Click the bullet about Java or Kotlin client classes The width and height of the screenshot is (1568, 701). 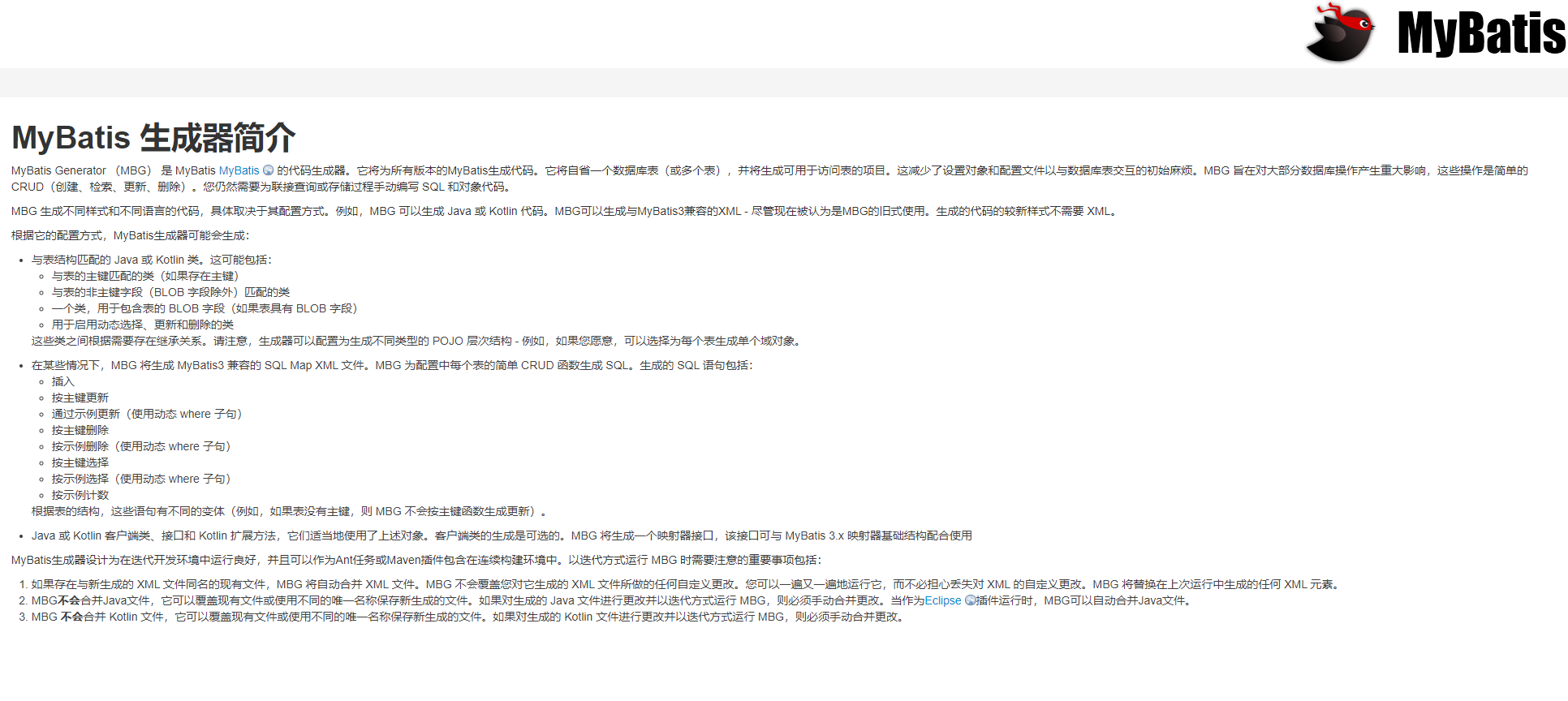click(502, 535)
